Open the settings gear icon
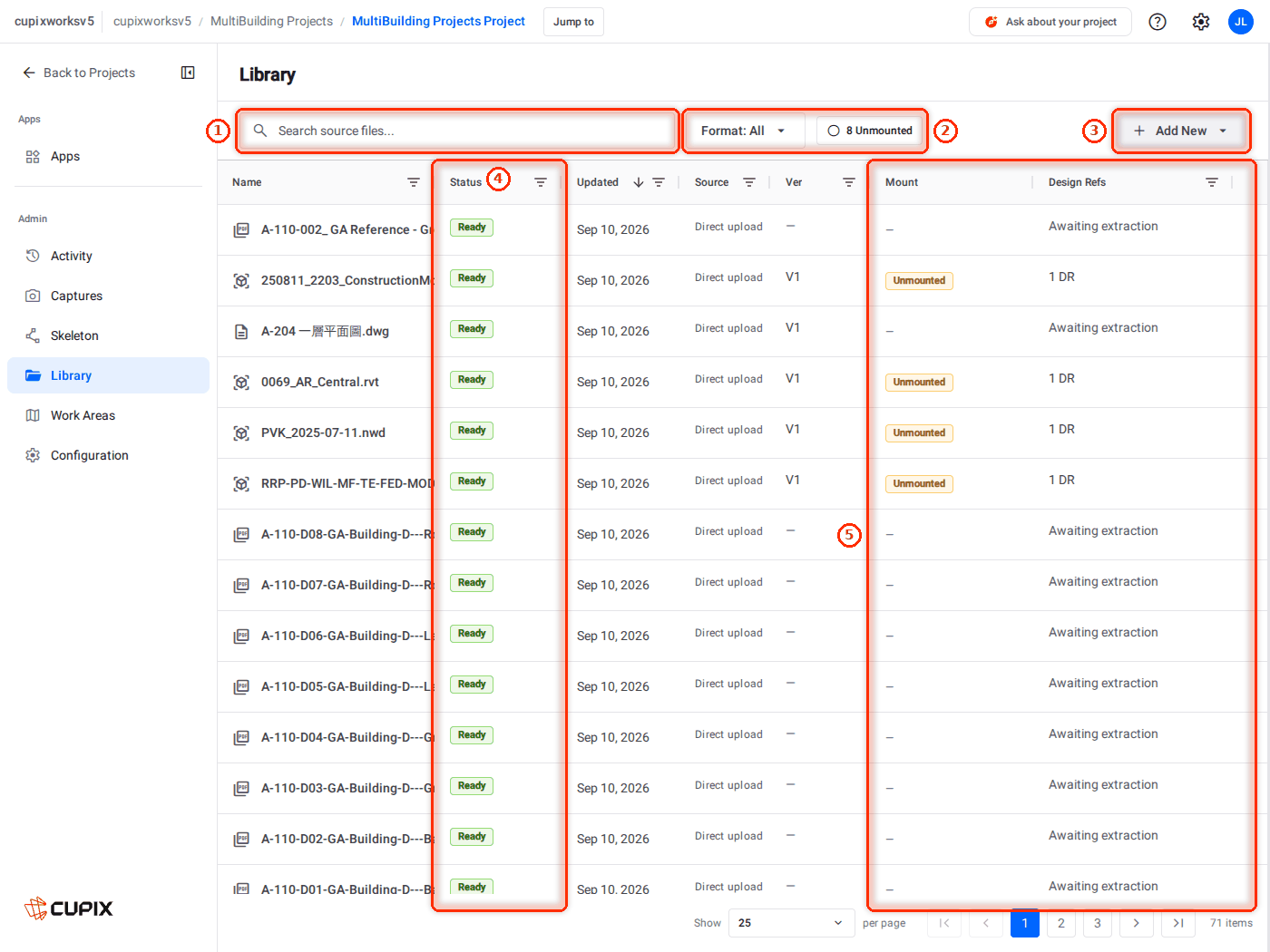 [x=1201, y=22]
